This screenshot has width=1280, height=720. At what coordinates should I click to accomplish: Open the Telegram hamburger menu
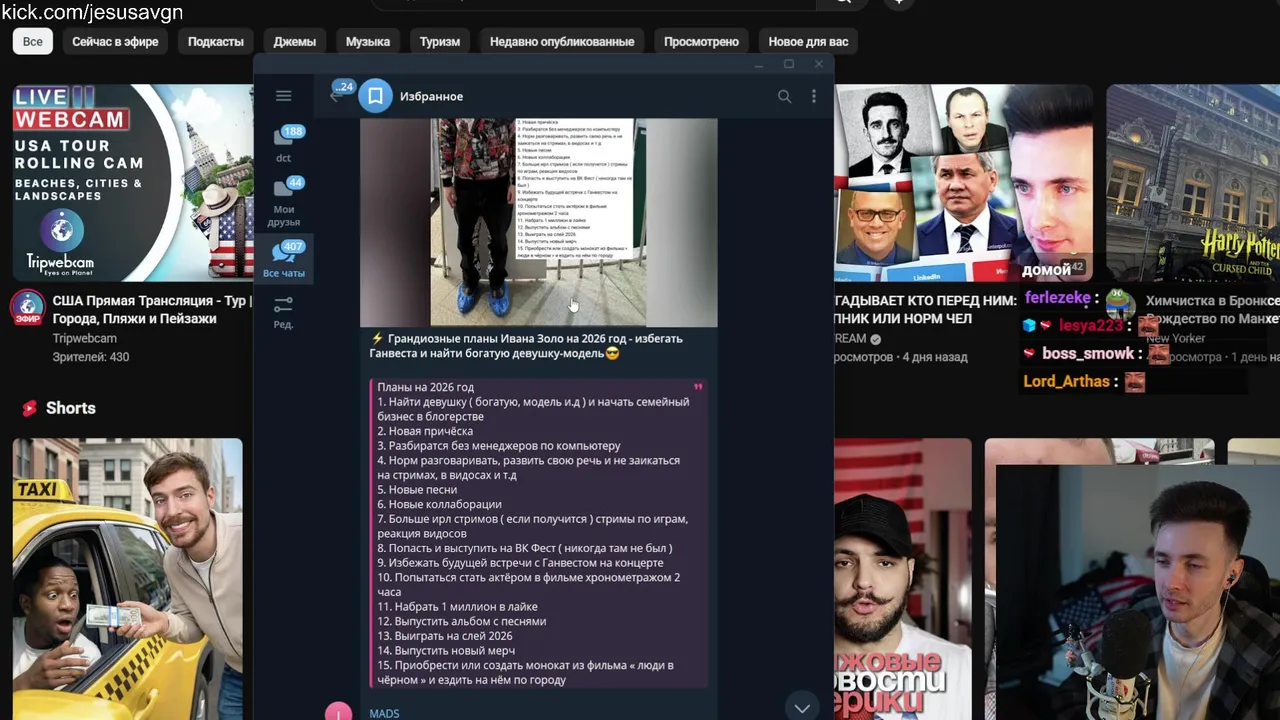coord(283,96)
